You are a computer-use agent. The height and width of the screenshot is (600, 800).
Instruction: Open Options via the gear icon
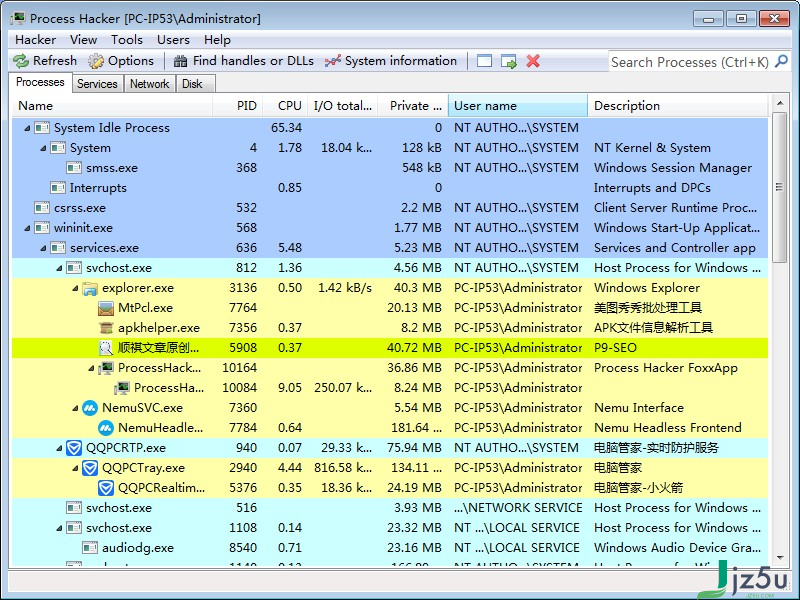point(95,61)
